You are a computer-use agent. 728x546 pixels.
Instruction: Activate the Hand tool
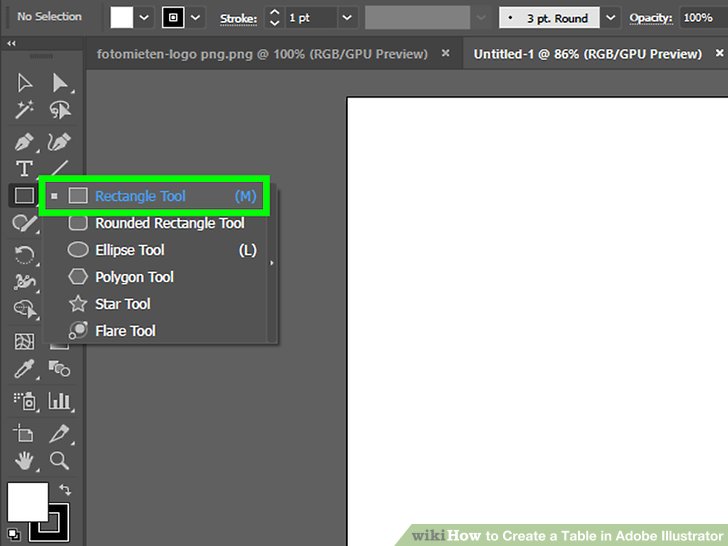(x=24, y=461)
